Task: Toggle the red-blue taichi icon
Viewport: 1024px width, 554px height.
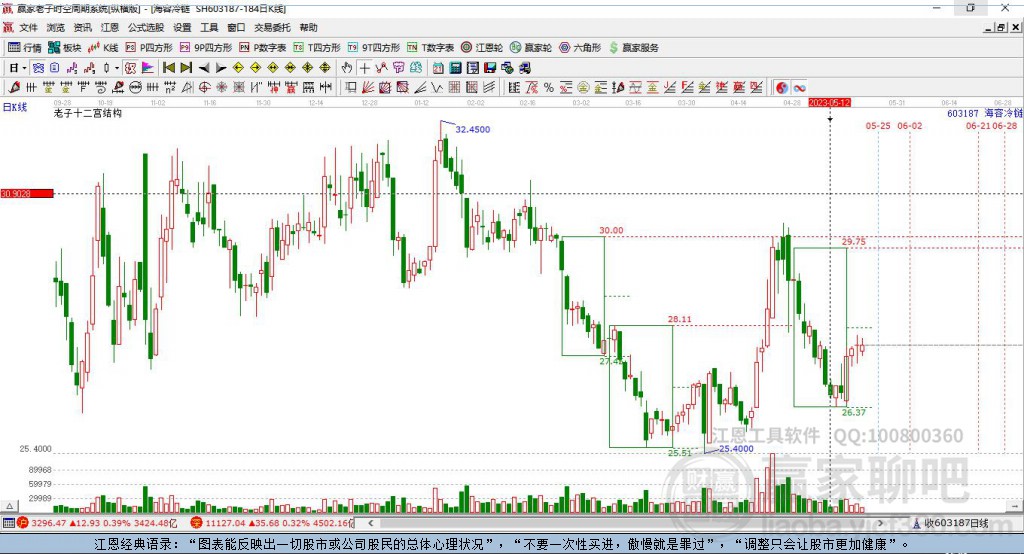Action: point(782,88)
